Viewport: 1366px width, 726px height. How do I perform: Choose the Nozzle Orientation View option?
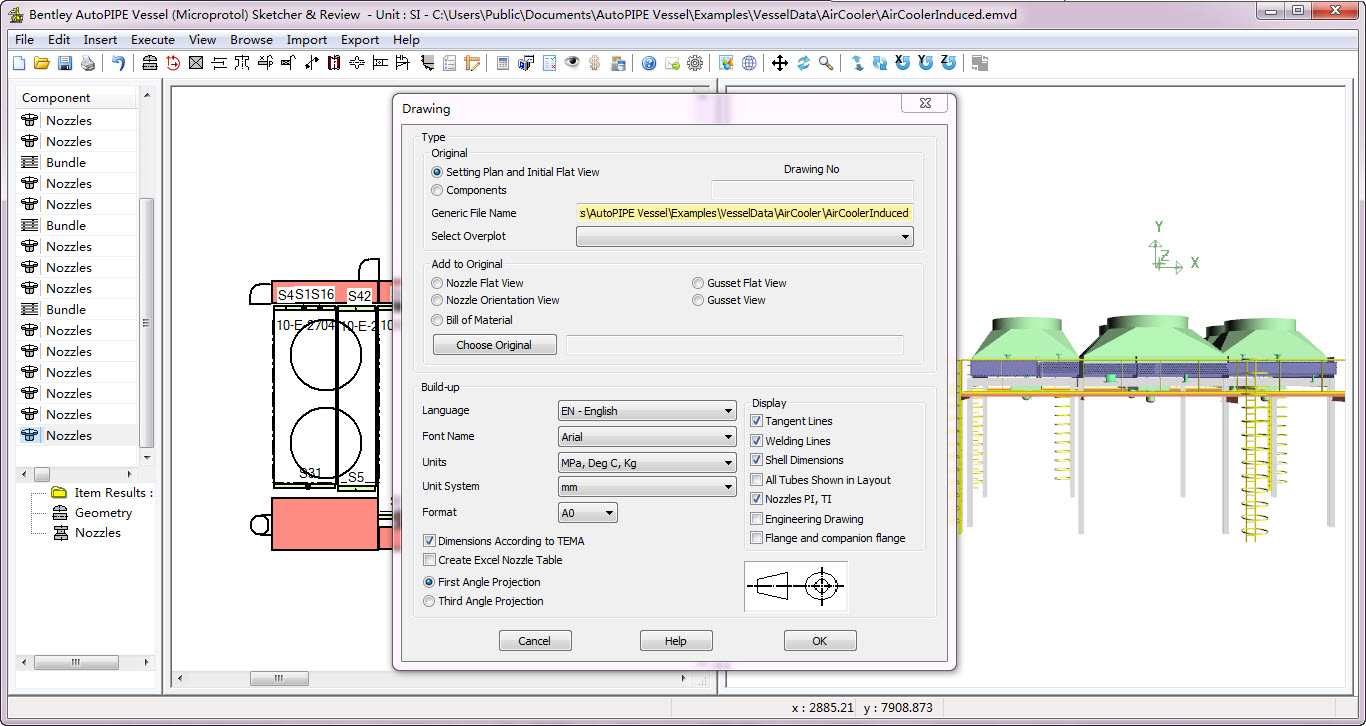(495, 300)
